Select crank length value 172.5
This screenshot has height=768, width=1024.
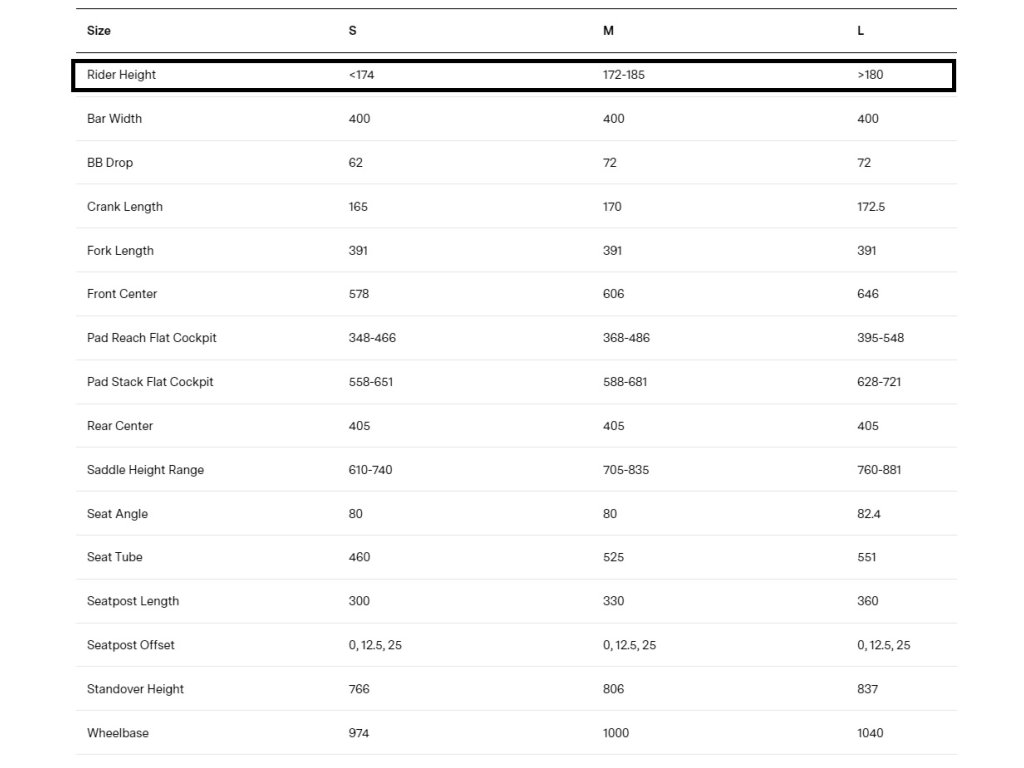point(871,207)
